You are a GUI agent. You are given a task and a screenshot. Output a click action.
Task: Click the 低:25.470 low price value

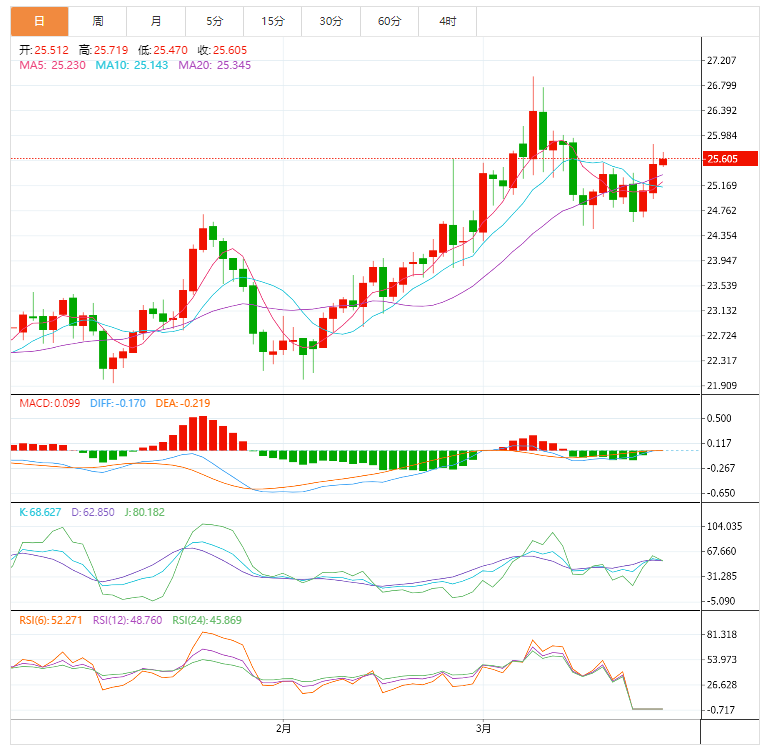[163, 50]
